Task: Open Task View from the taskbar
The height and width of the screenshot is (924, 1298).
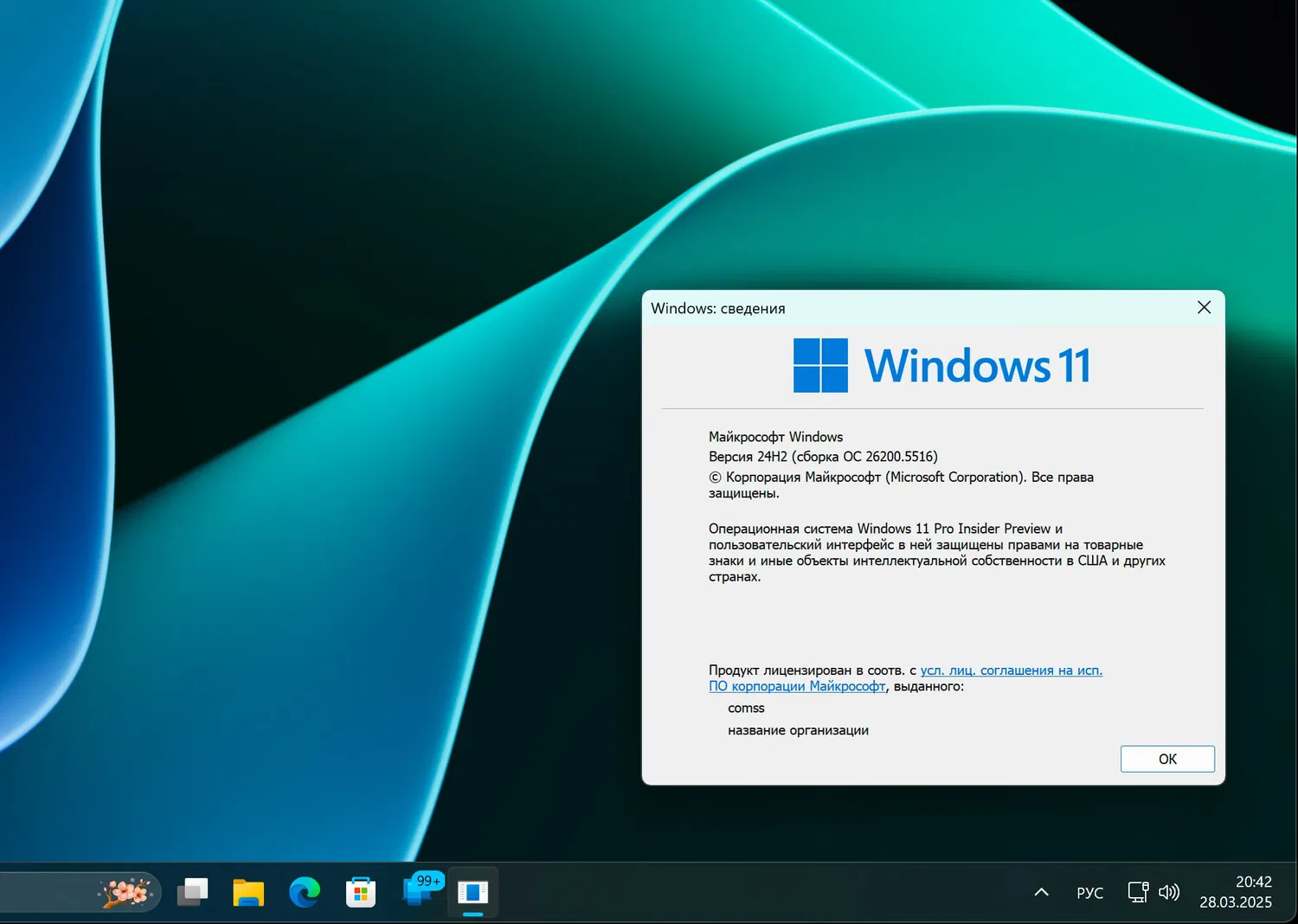Action: tap(192, 891)
